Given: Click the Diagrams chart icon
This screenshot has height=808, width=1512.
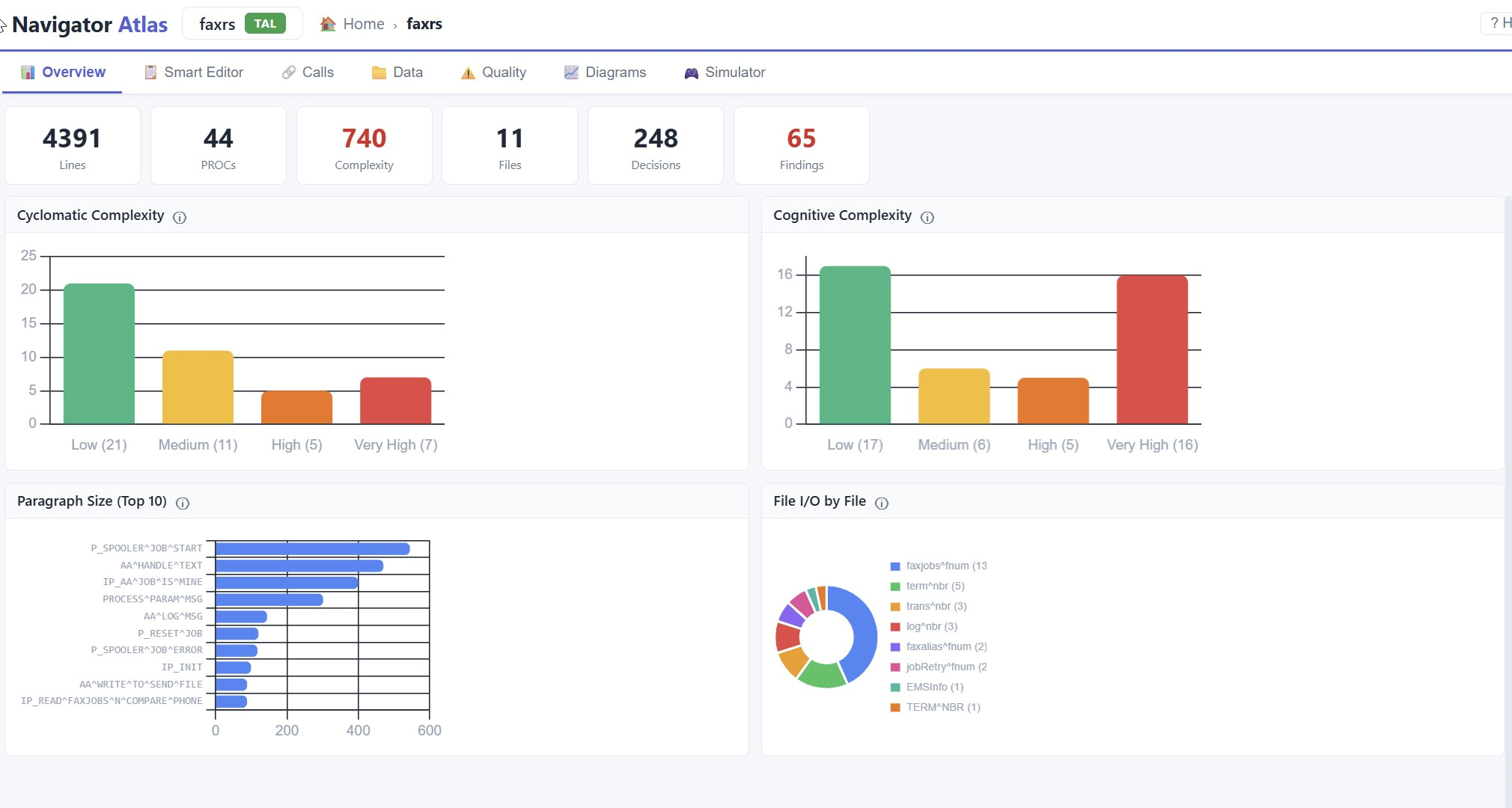Looking at the screenshot, I should [571, 73].
